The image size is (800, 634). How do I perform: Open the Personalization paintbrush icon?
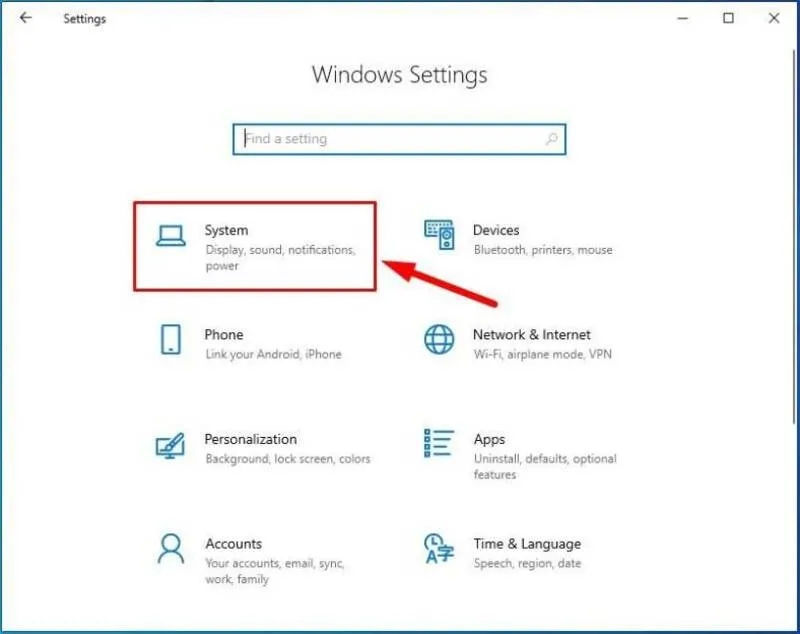170,445
